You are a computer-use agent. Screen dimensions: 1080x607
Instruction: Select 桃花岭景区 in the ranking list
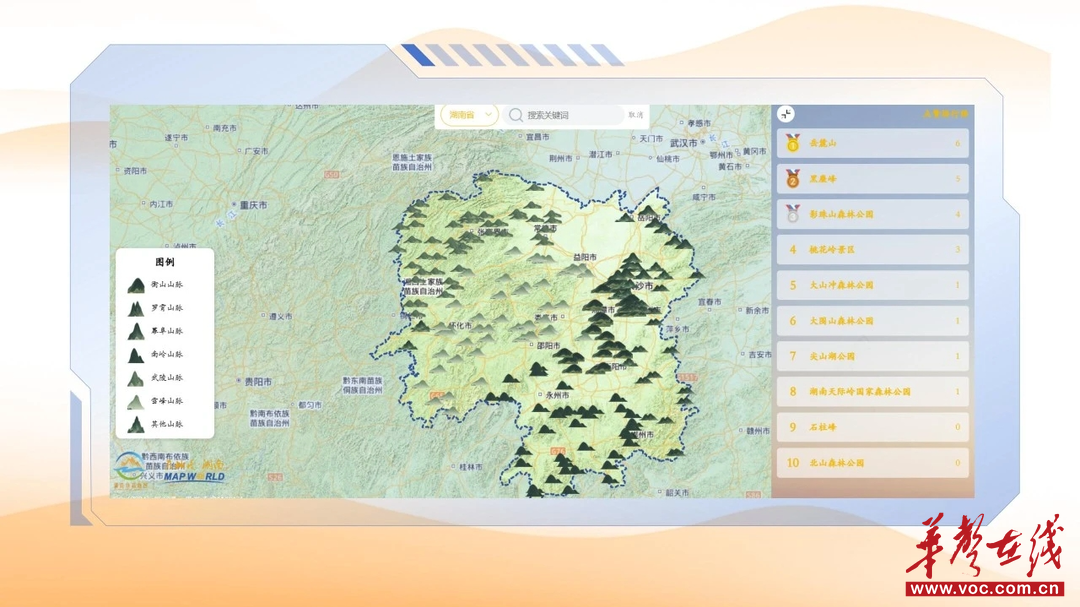873,250
